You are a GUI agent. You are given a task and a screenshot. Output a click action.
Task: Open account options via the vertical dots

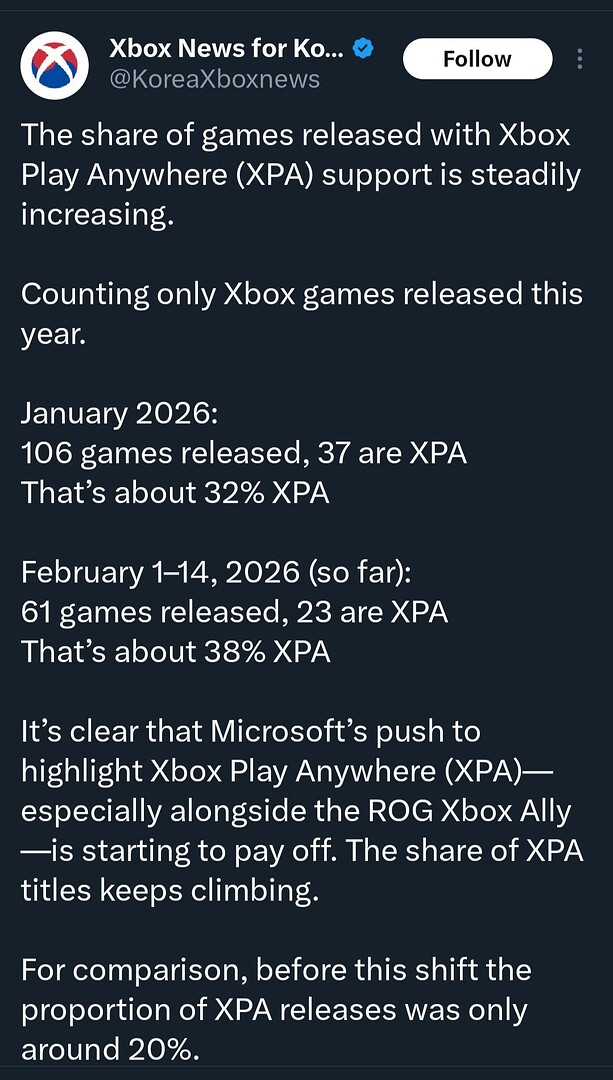[579, 58]
